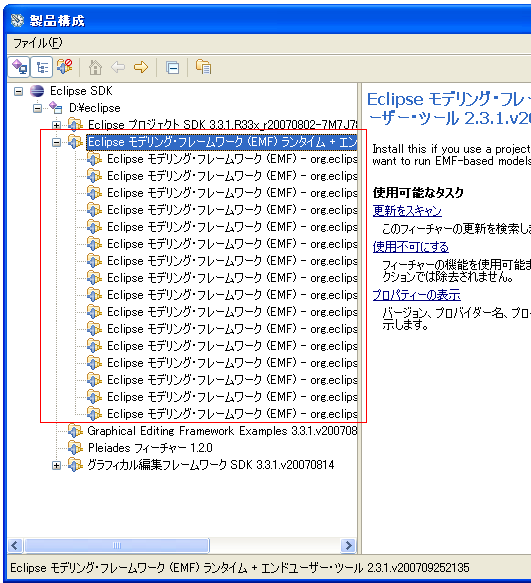This screenshot has height=583, width=531.
Task: Select Eclipse プロジェクト SDK 3.3.1 row
Action: [222, 125]
